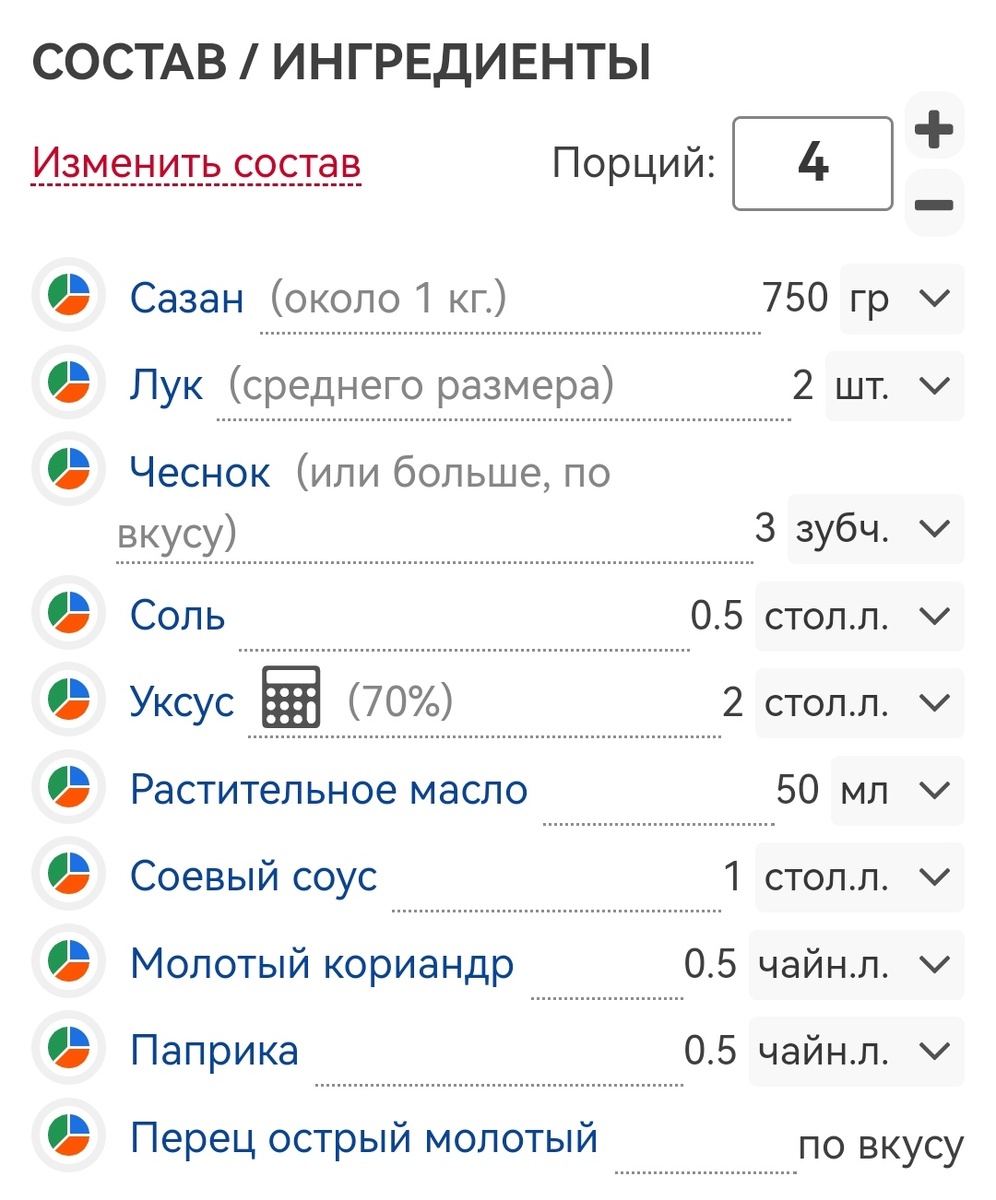Toggle the Уксус ingredient marker
The width and height of the screenshot is (996, 1200).
pos(67,700)
